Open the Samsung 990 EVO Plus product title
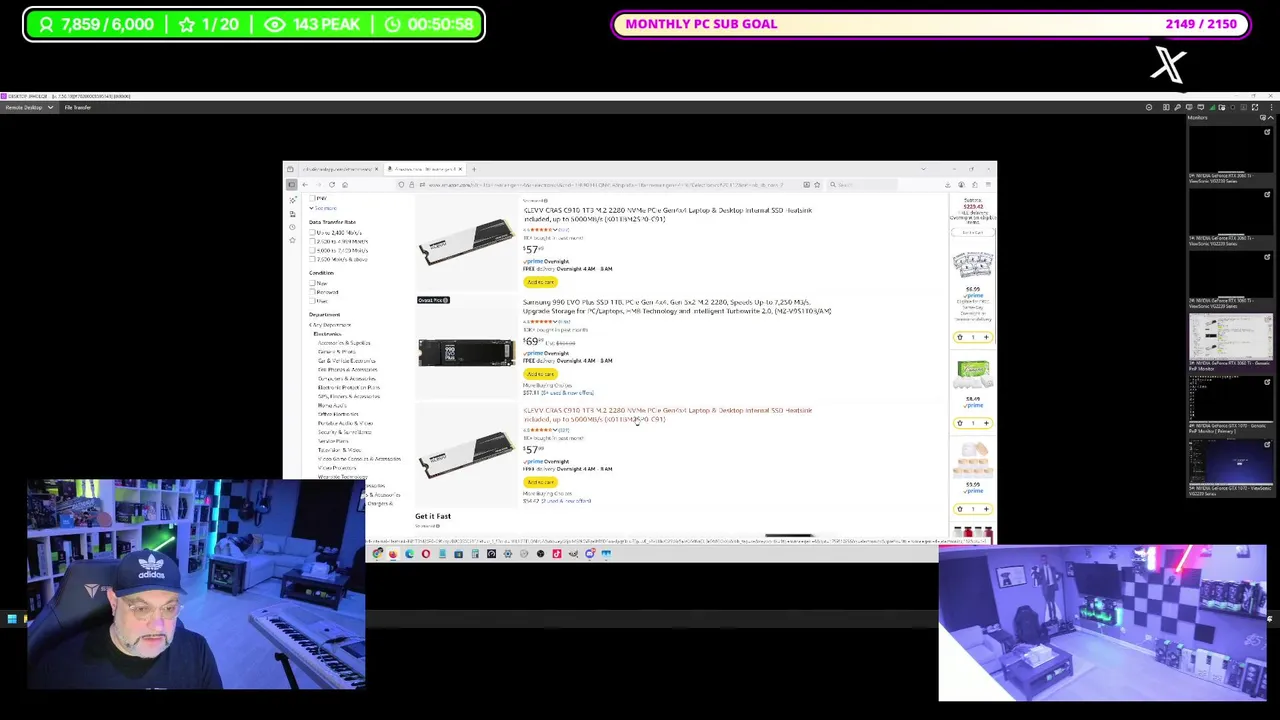The image size is (1280, 720). (677, 307)
